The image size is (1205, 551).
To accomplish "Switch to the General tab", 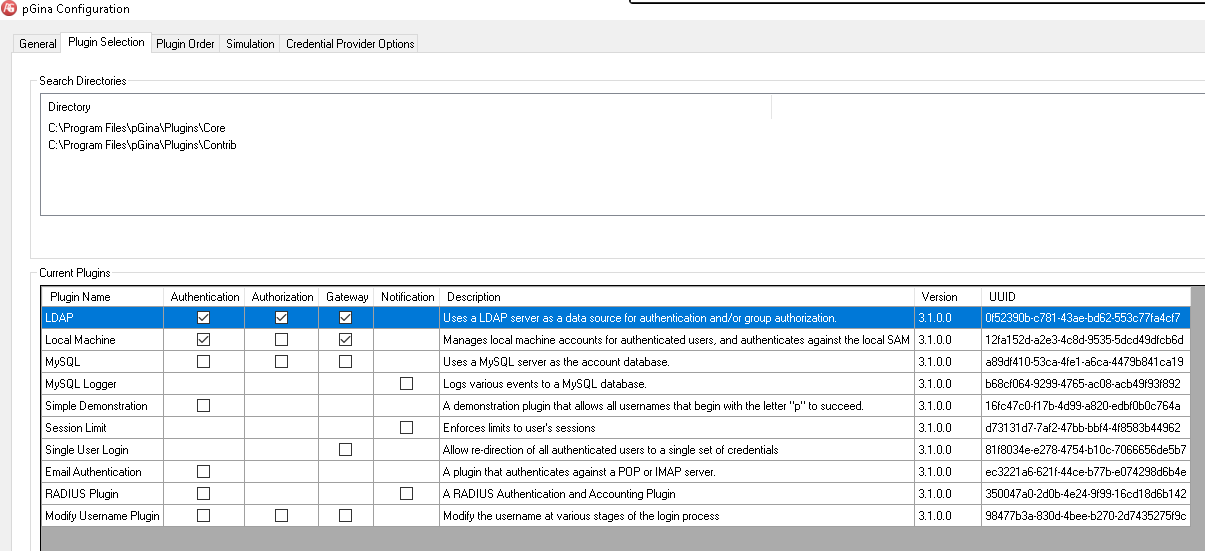I will pyautogui.click(x=38, y=44).
